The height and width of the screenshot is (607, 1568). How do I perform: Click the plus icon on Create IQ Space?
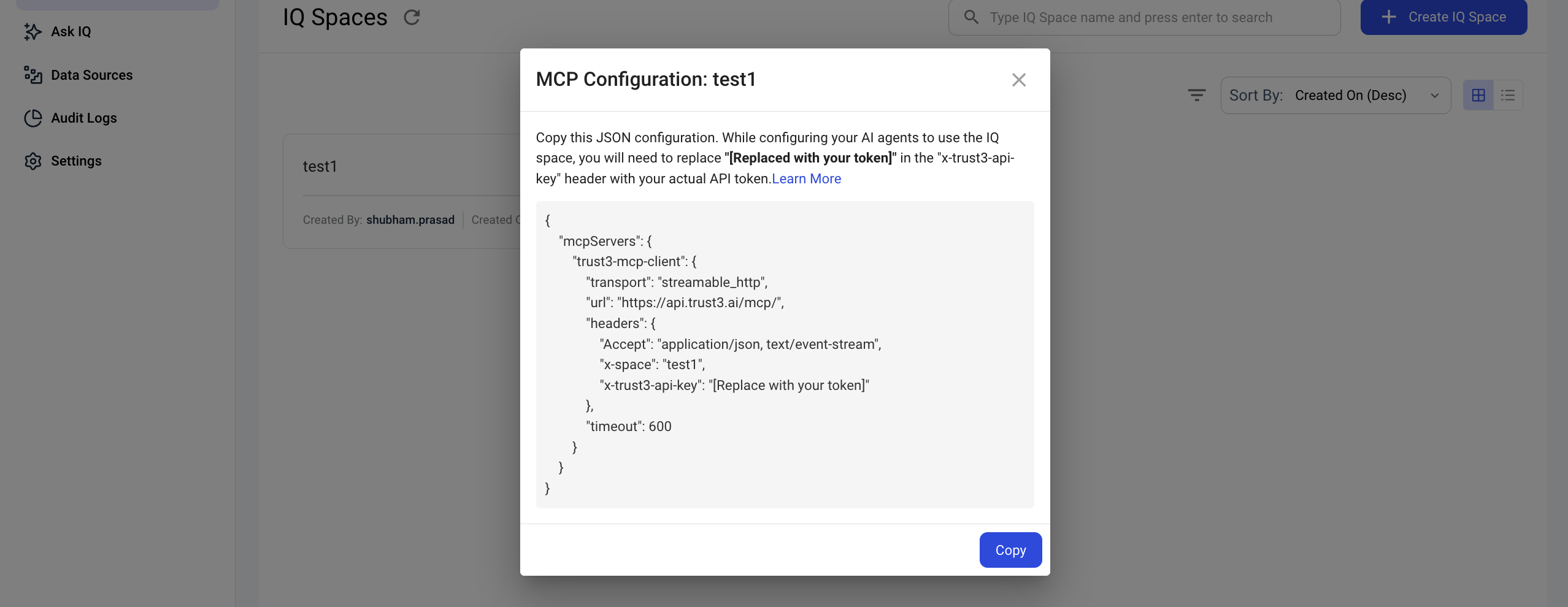pyautogui.click(x=1388, y=17)
